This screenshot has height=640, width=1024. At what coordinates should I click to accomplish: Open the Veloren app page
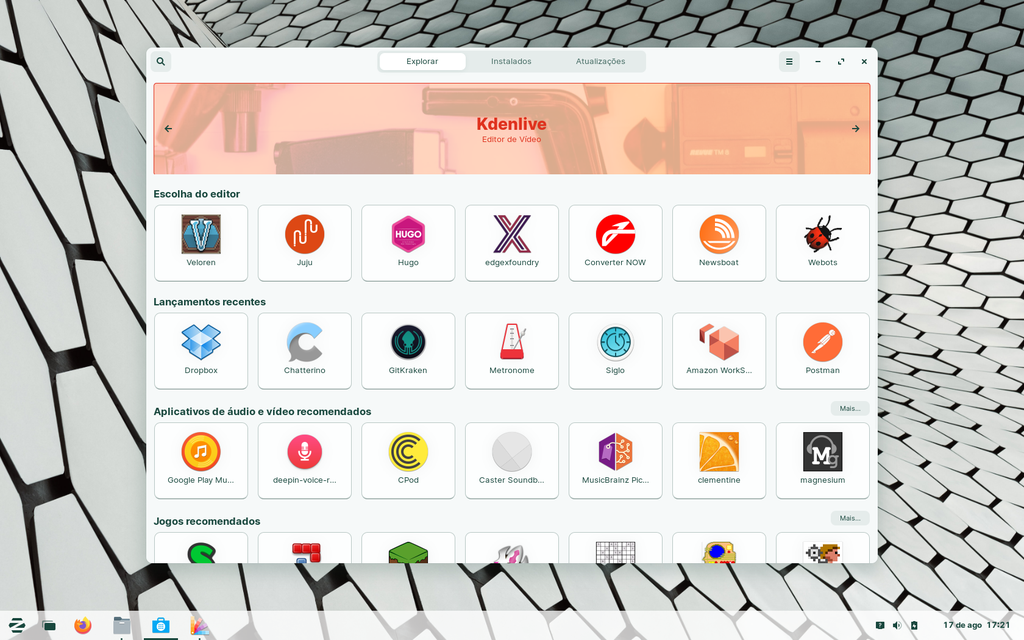click(201, 243)
